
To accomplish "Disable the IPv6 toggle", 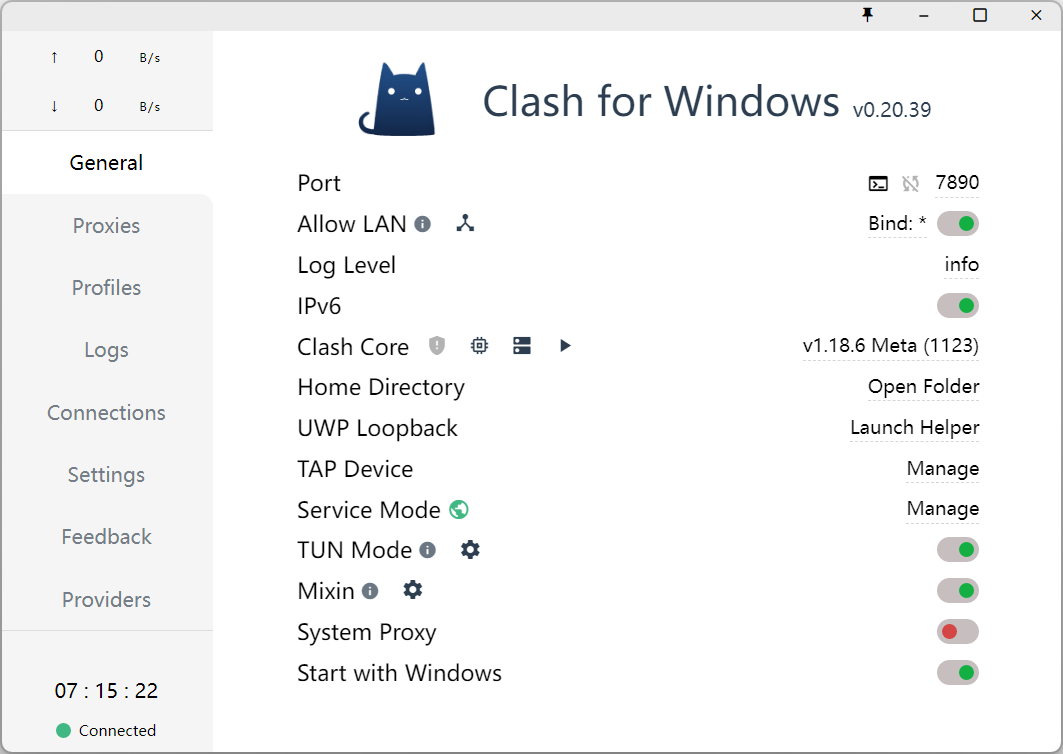I will pos(957,306).
